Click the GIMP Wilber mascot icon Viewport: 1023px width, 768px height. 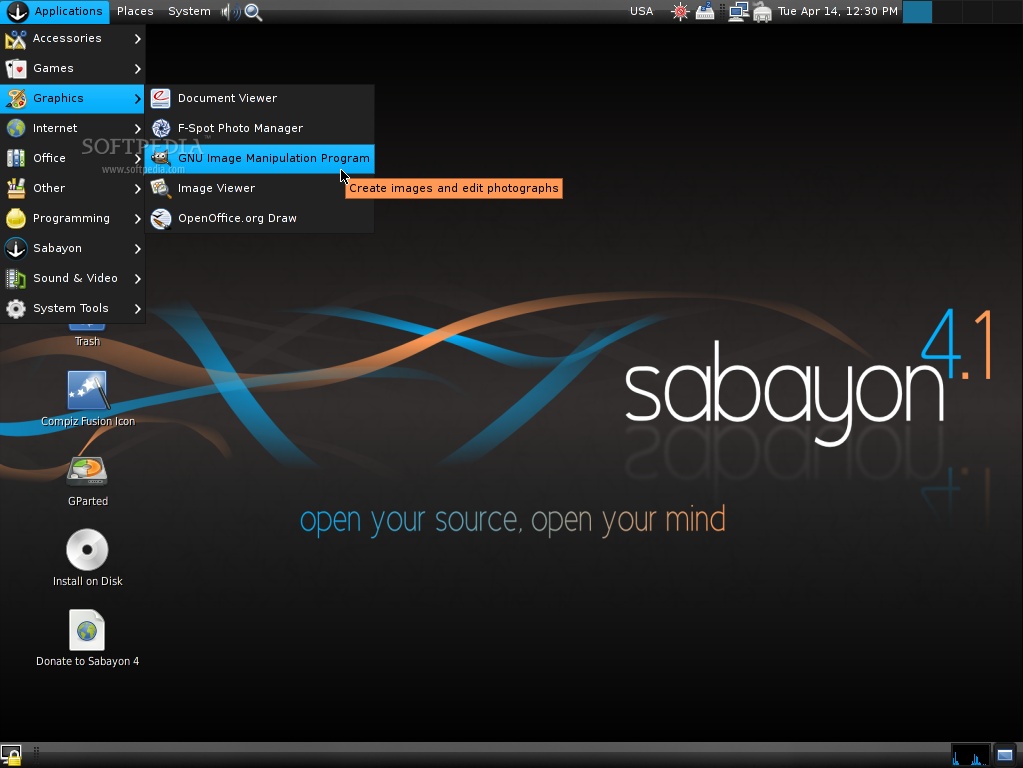[x=160, y=159]
